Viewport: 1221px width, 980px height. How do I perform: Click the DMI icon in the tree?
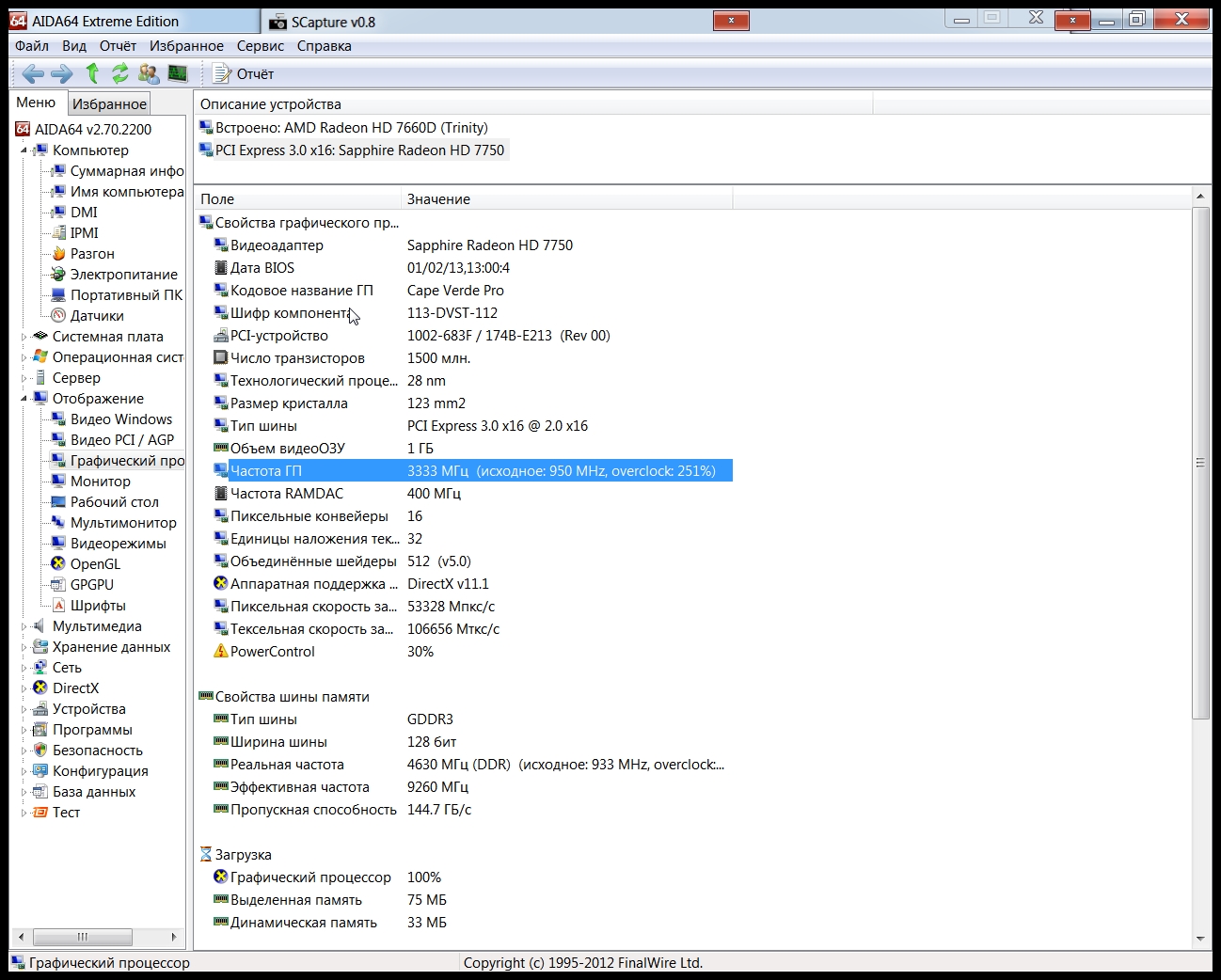[x=58, y=212]
